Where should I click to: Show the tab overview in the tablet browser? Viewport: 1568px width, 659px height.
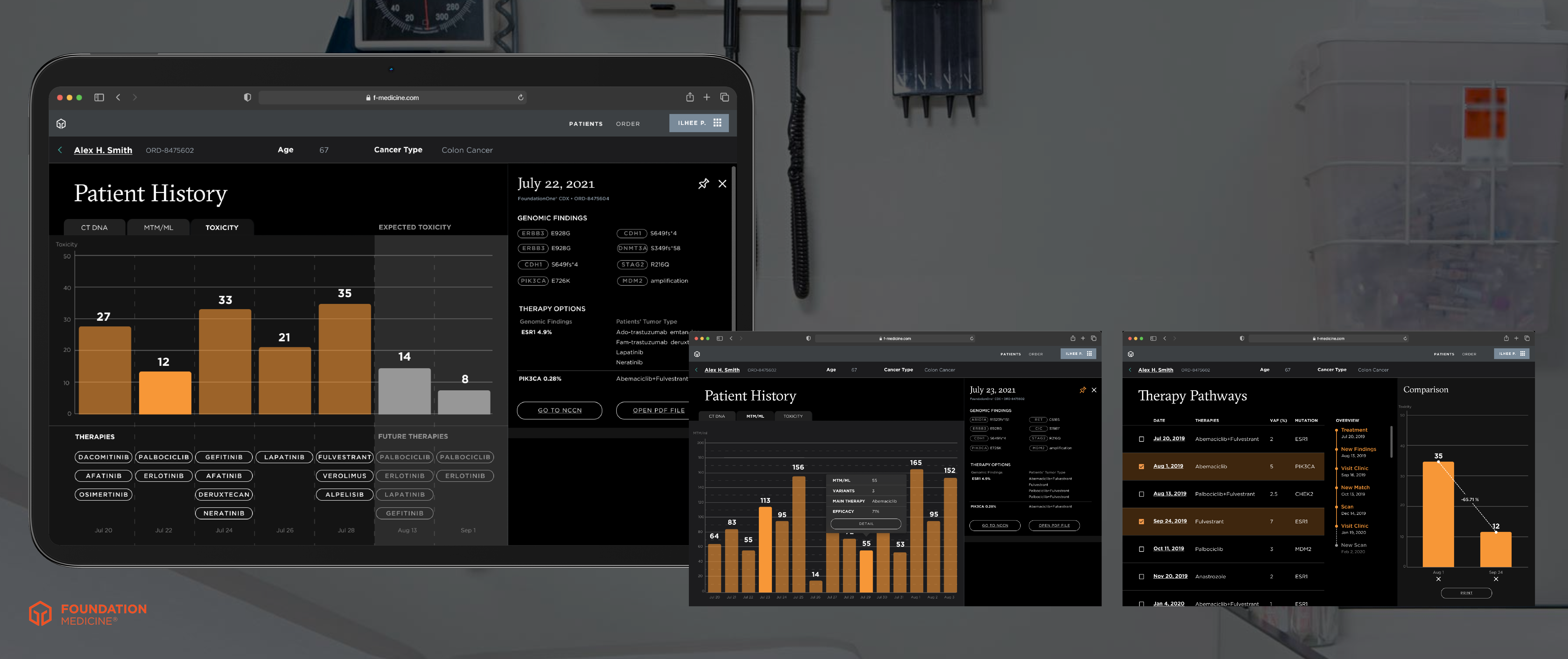click(724, 97)
